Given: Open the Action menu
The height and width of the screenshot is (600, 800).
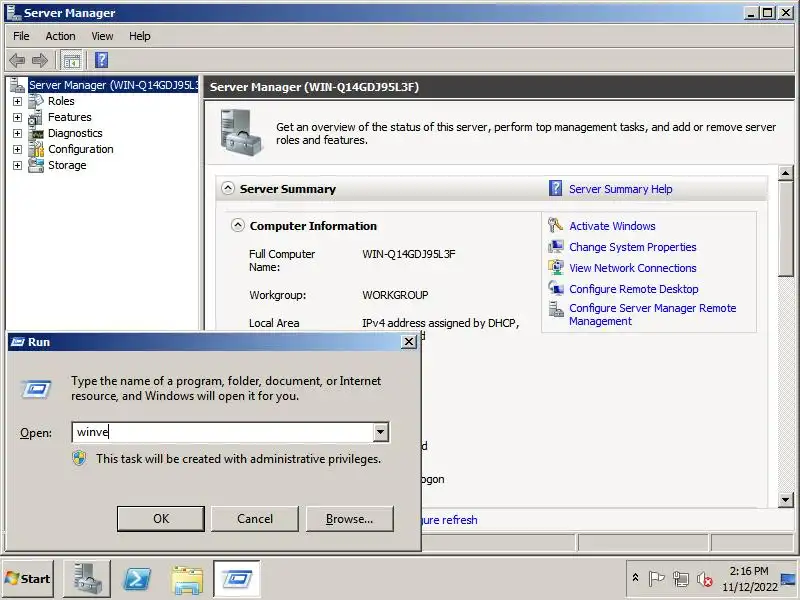Looking at the screenshot, I should (60, 36).
